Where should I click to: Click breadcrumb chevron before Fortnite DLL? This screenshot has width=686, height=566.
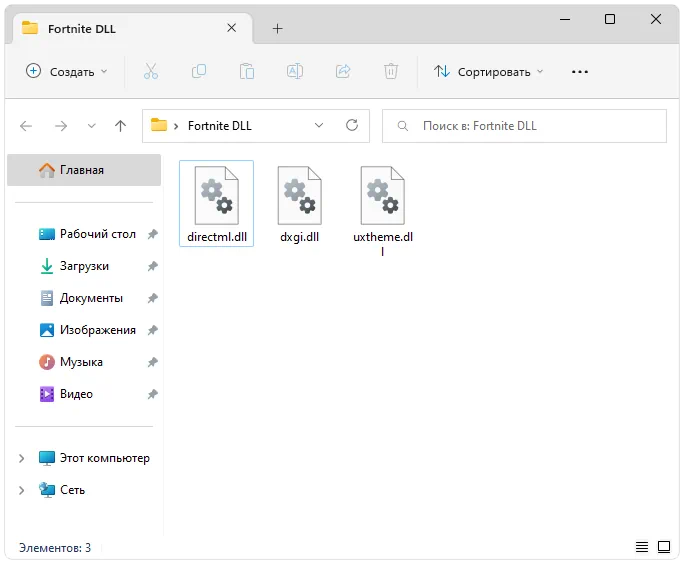point(176,126)
